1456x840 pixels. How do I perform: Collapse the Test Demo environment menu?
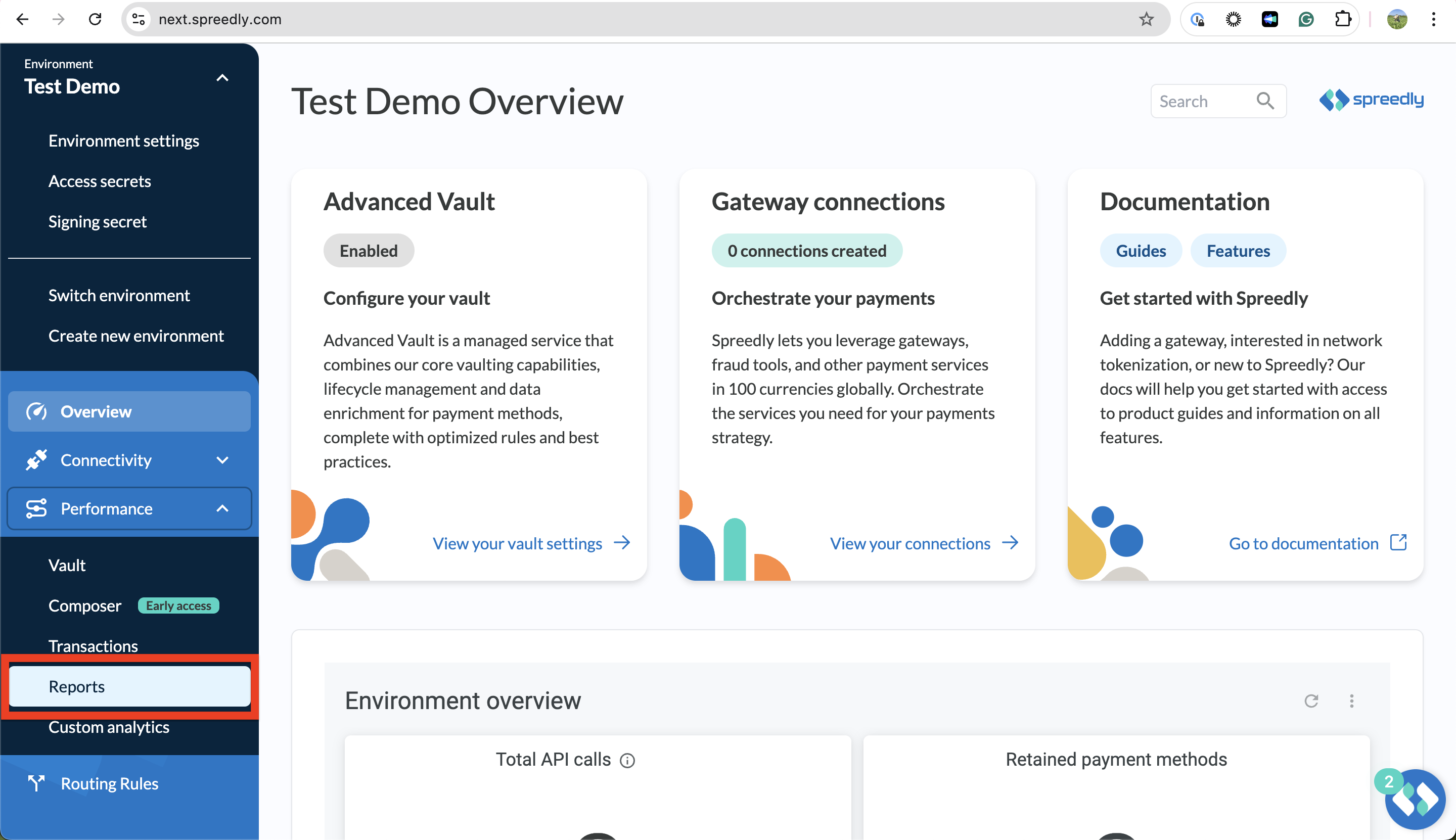[x=222, y=78]
